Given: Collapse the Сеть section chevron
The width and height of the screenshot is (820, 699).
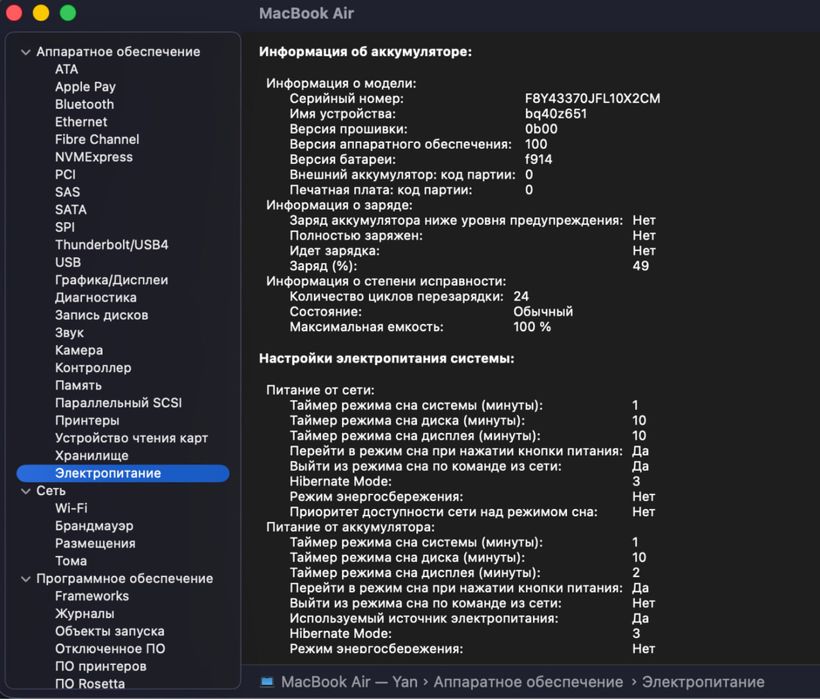Looking at the screenshot, I should [x=26, y=491].
